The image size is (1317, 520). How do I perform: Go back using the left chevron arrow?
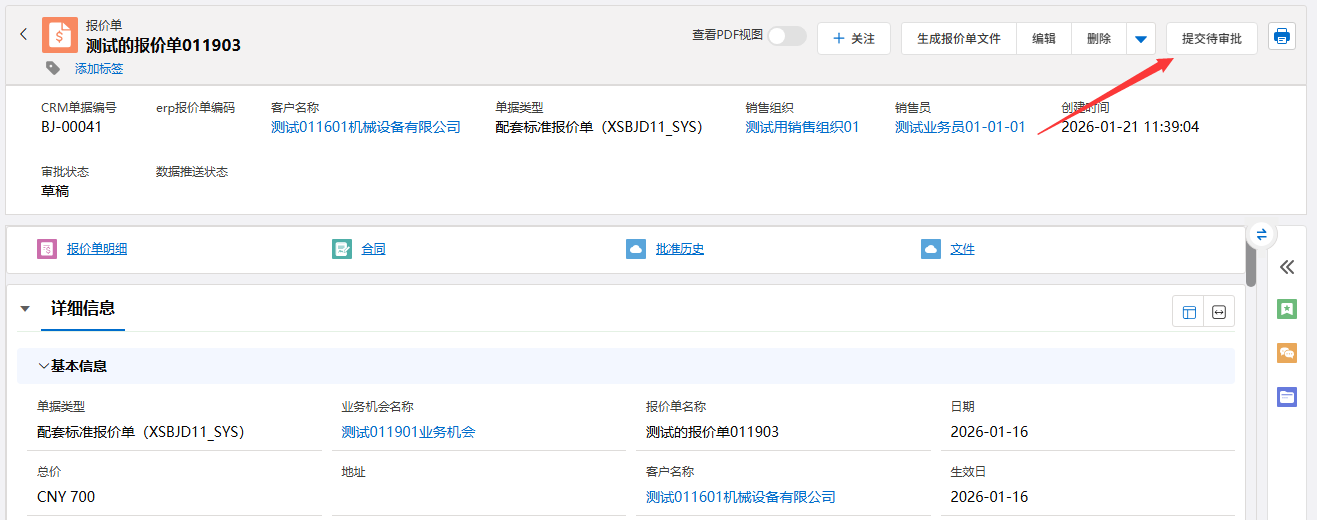24,35
